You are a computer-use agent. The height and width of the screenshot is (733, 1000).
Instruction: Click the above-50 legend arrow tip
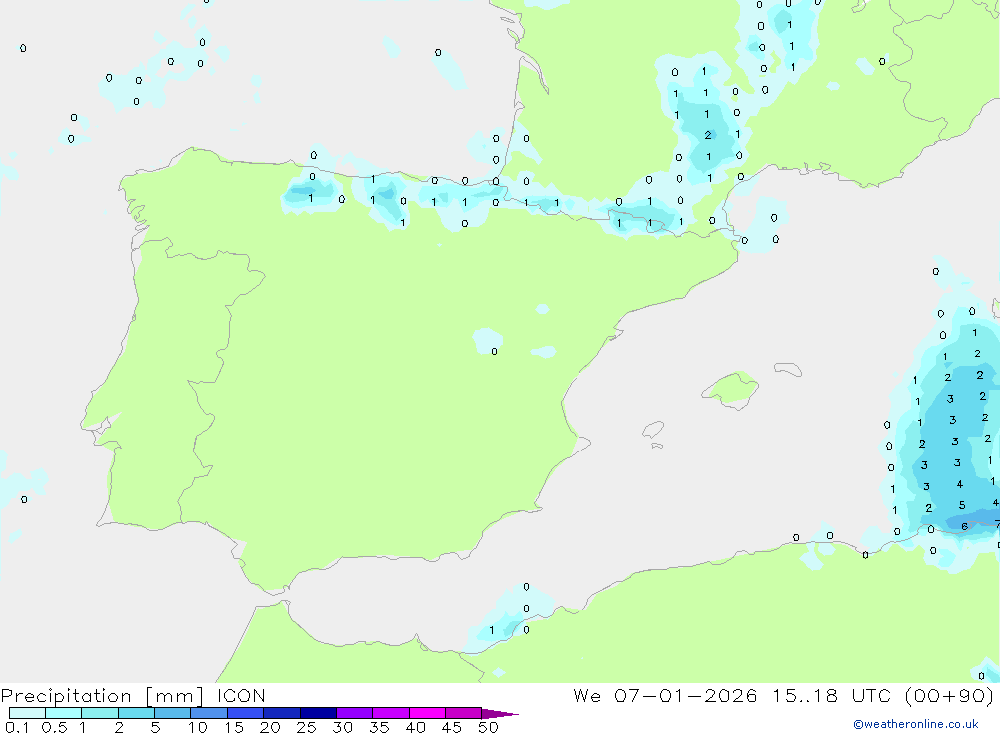tap(501, 713)
